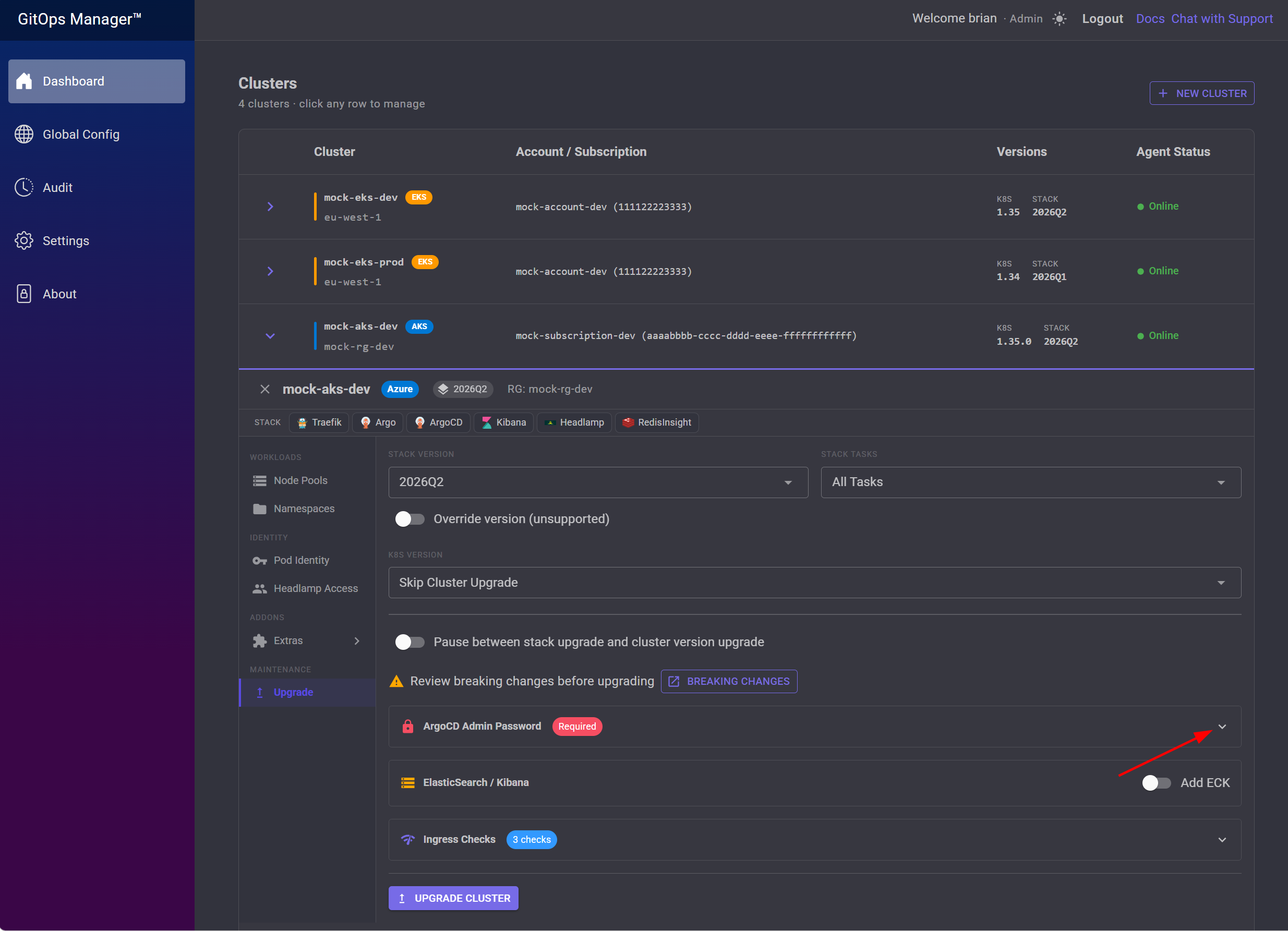
Task: Click the GitOps Manager title
Action: (79, 19)
